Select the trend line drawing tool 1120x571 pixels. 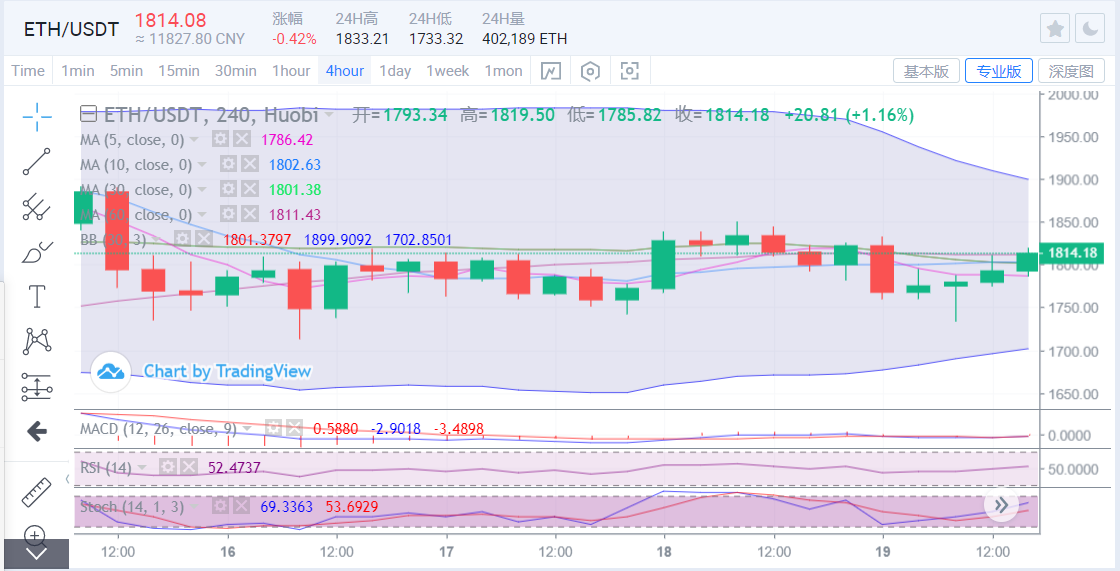pyautogui.click(x=36, y=162)
